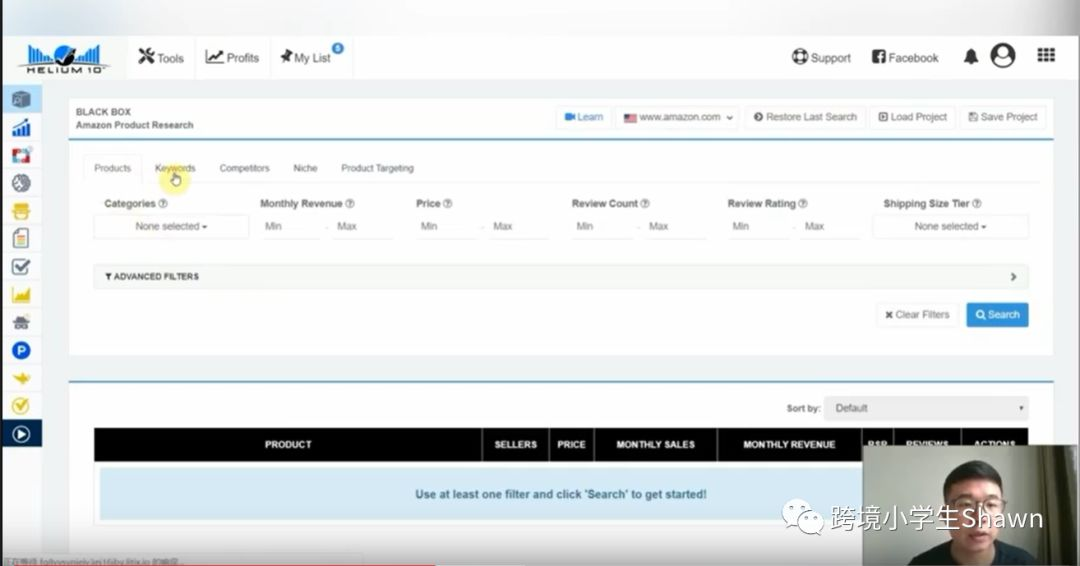Open the red and blue magnet sidebar tool
Image resolution: width=1080 pixels, height=566 pixels.
pos(21,155)
